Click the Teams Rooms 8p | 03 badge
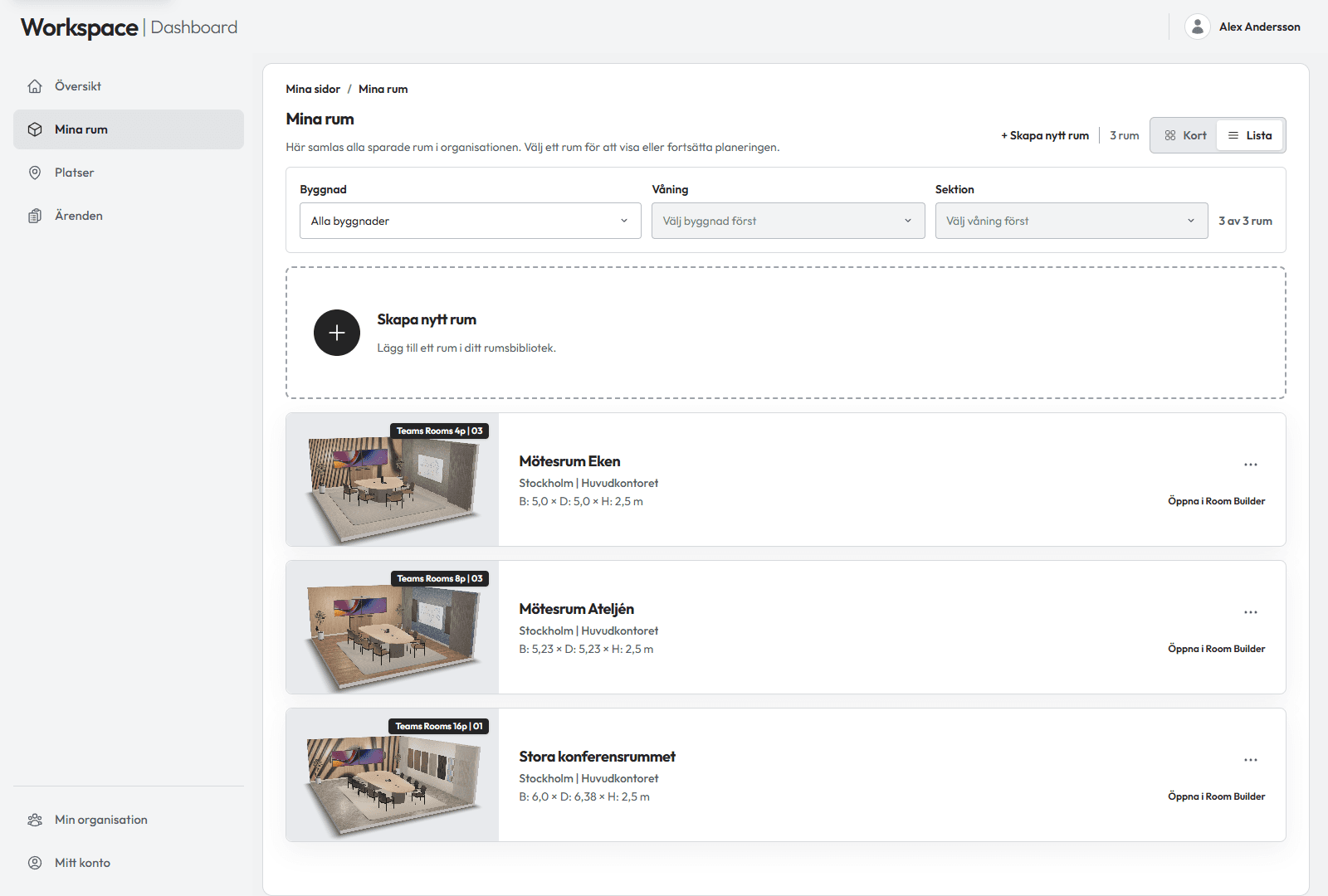 (439, 578)
